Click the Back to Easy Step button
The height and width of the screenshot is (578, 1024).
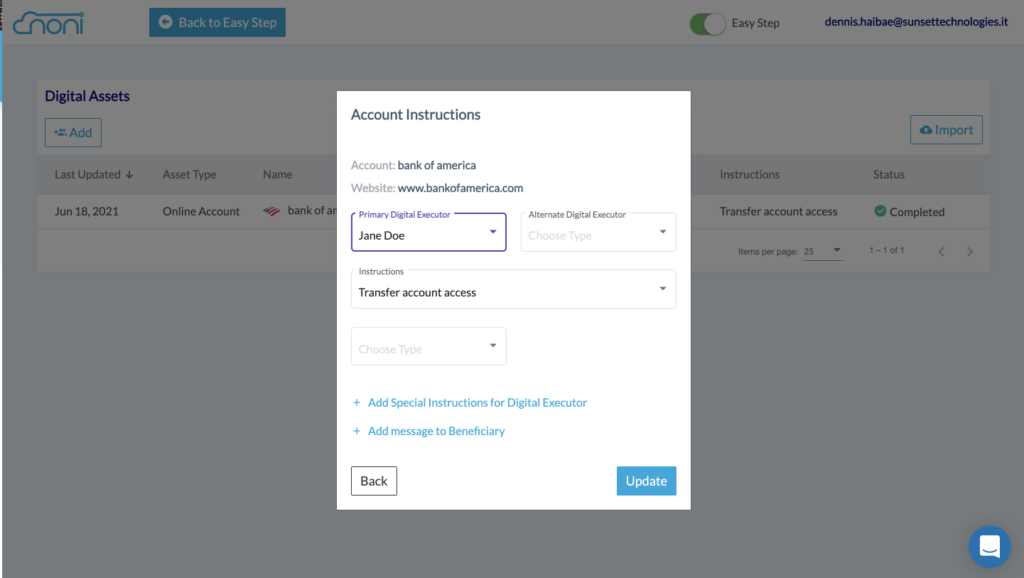coord(217,22)
